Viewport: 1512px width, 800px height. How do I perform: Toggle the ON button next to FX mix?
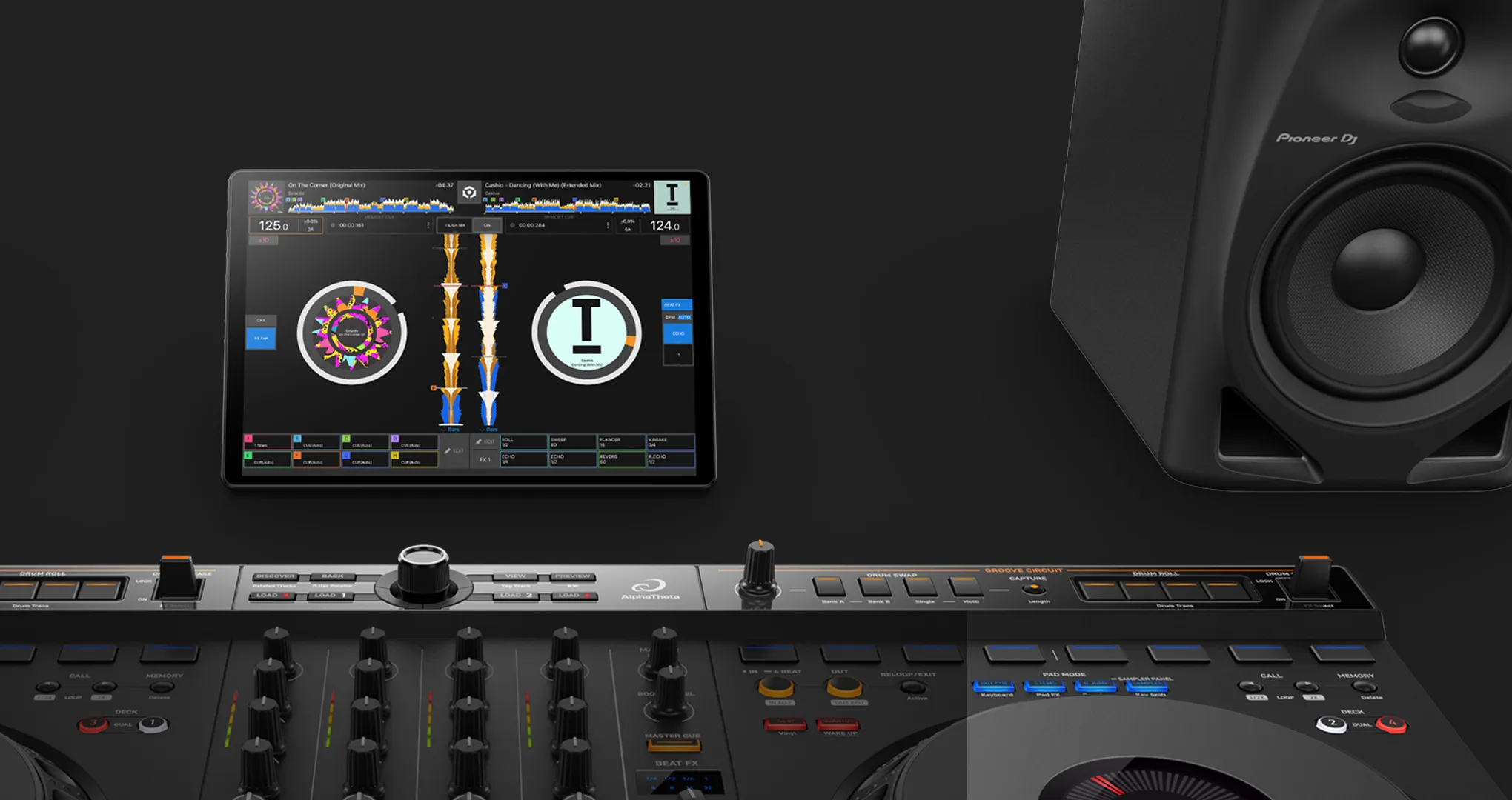click(x=487, y=225)
